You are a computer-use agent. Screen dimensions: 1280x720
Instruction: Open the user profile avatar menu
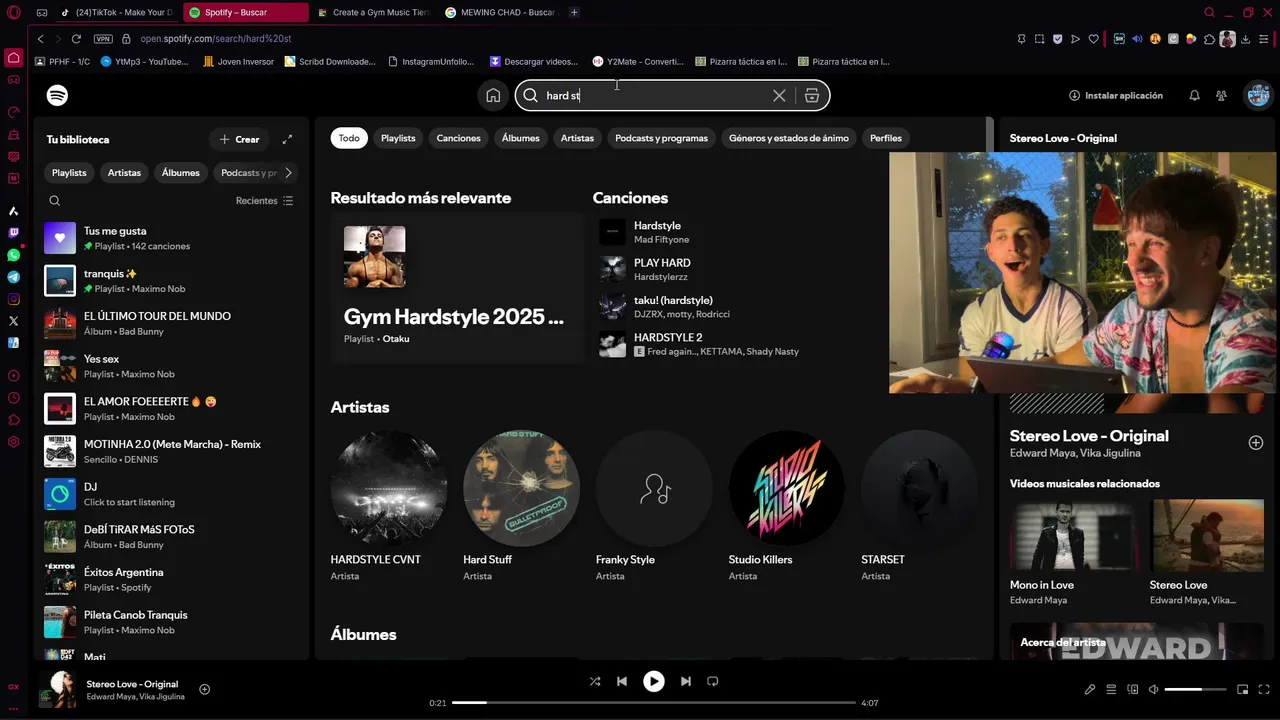[x=1258, y=96]
